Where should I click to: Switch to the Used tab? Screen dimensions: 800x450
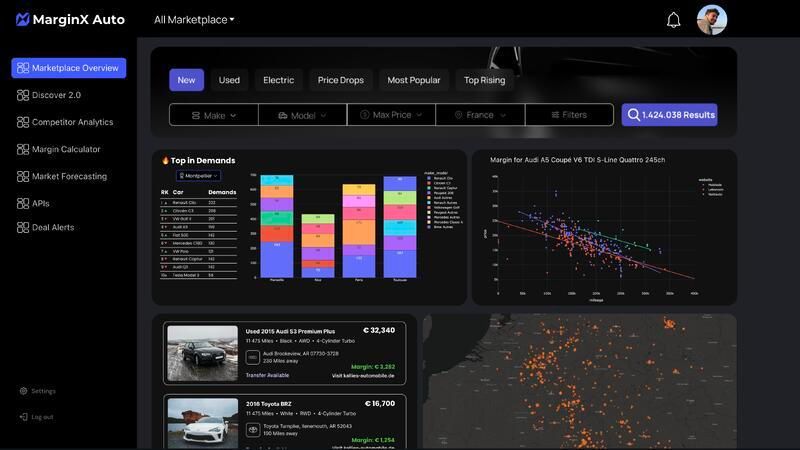click(229, 80)
